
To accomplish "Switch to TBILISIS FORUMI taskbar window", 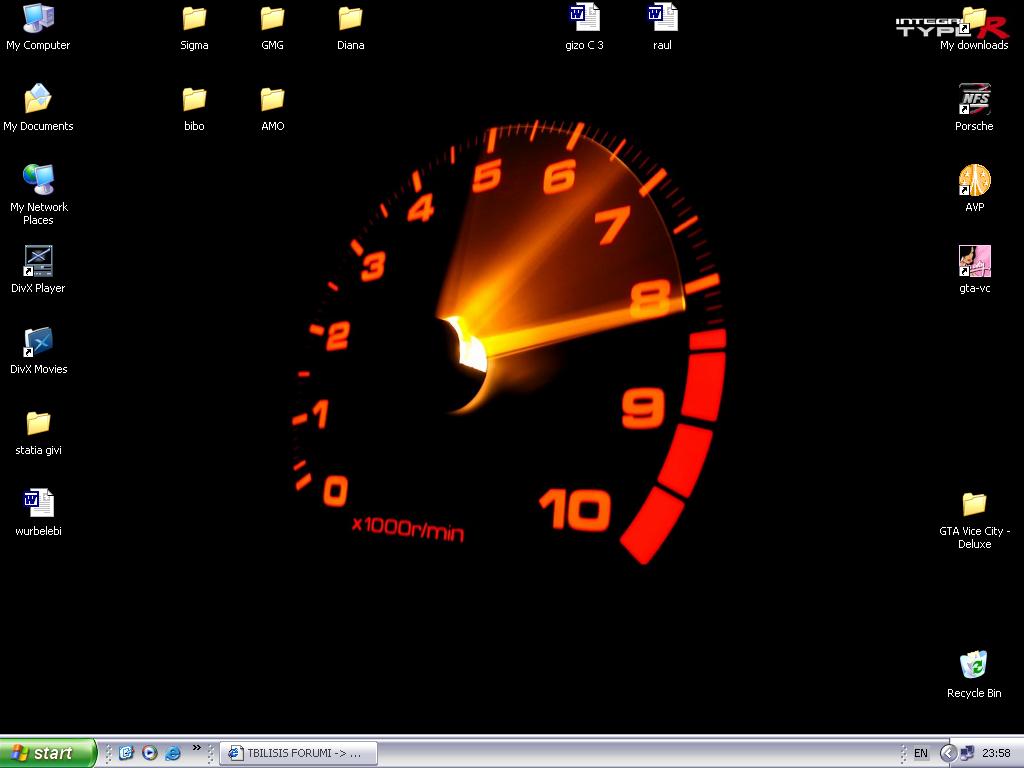I will (x=298, y=753).
